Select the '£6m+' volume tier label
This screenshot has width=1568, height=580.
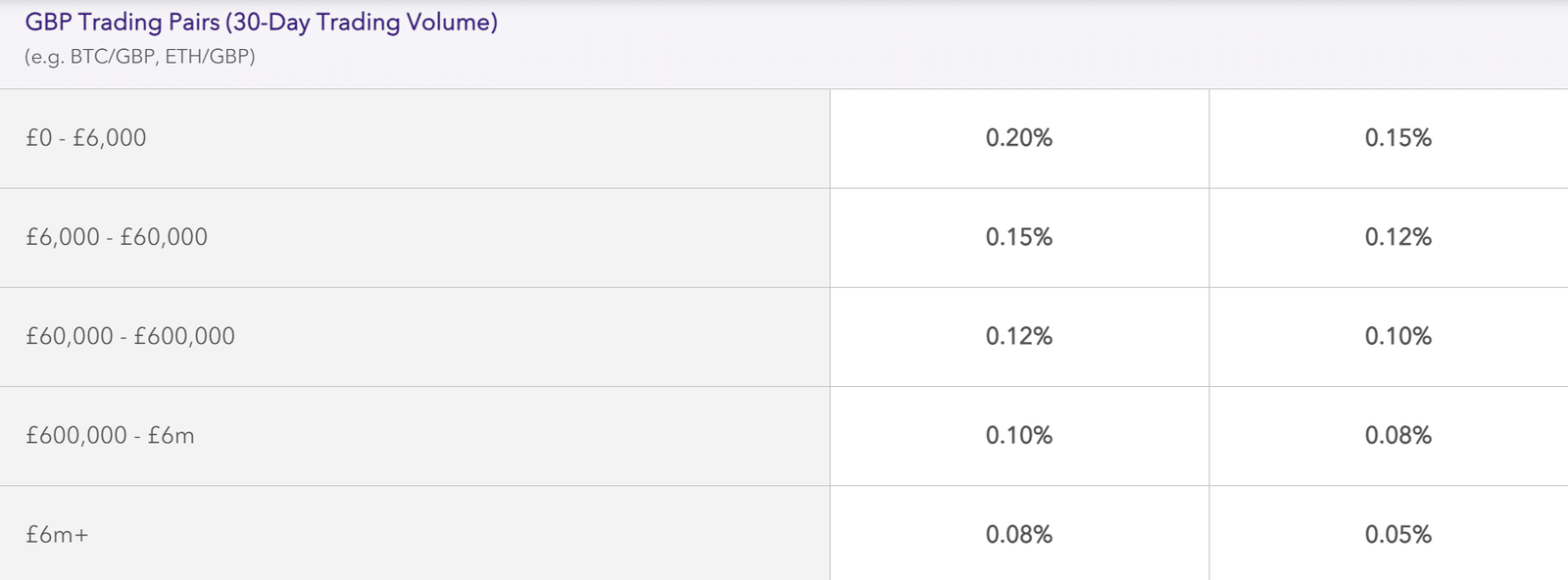pyautogui.click(x=57, y=535)
